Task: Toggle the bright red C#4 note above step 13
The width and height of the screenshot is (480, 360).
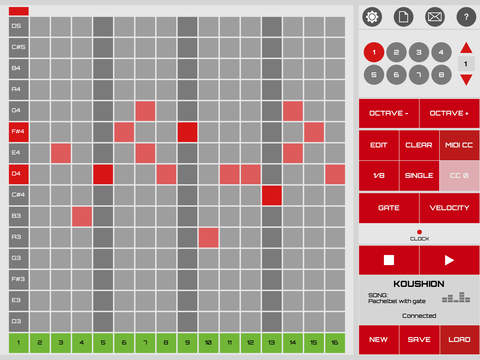Action: [272, 195]
